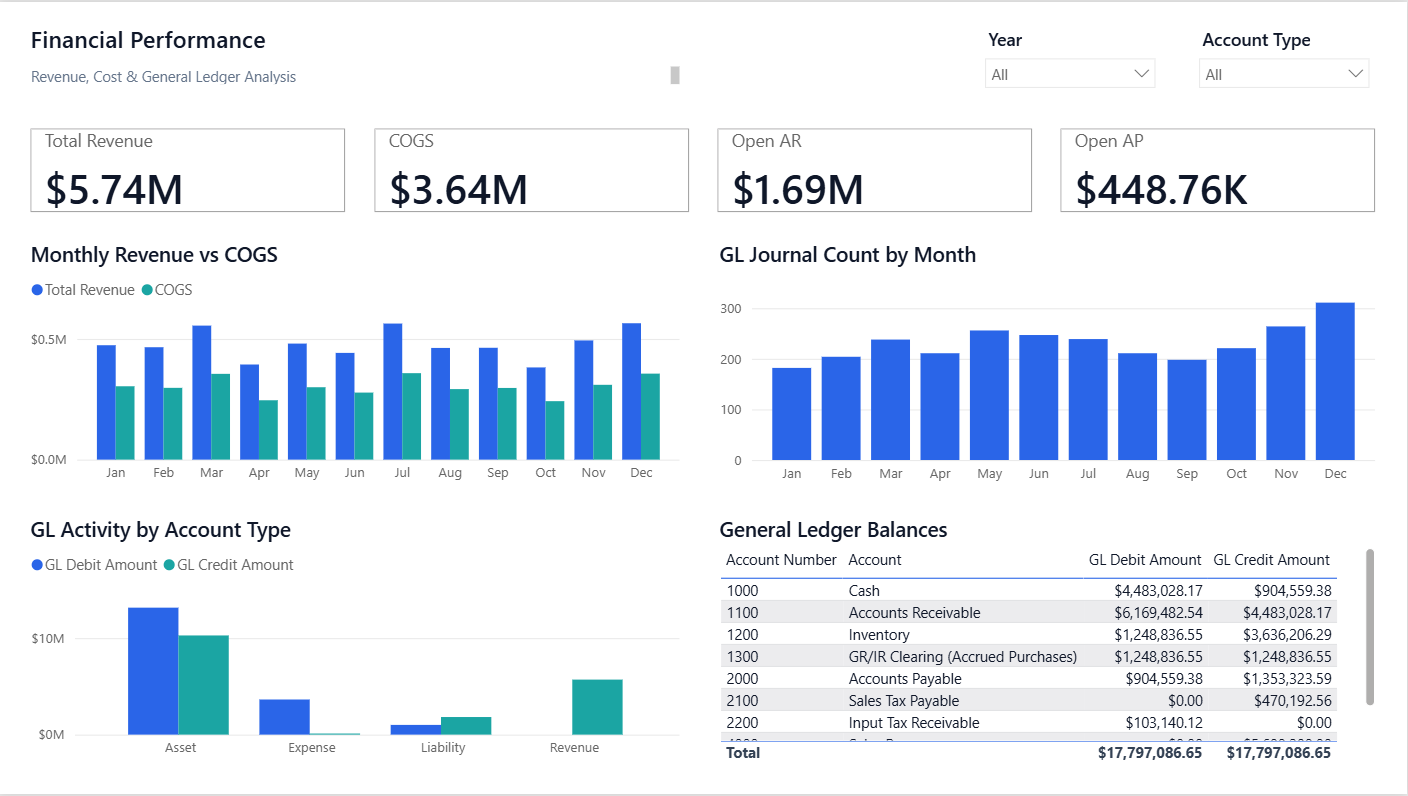Sort by Account column header
Viewport: 1408px width, 796px height.
point(875,560)
